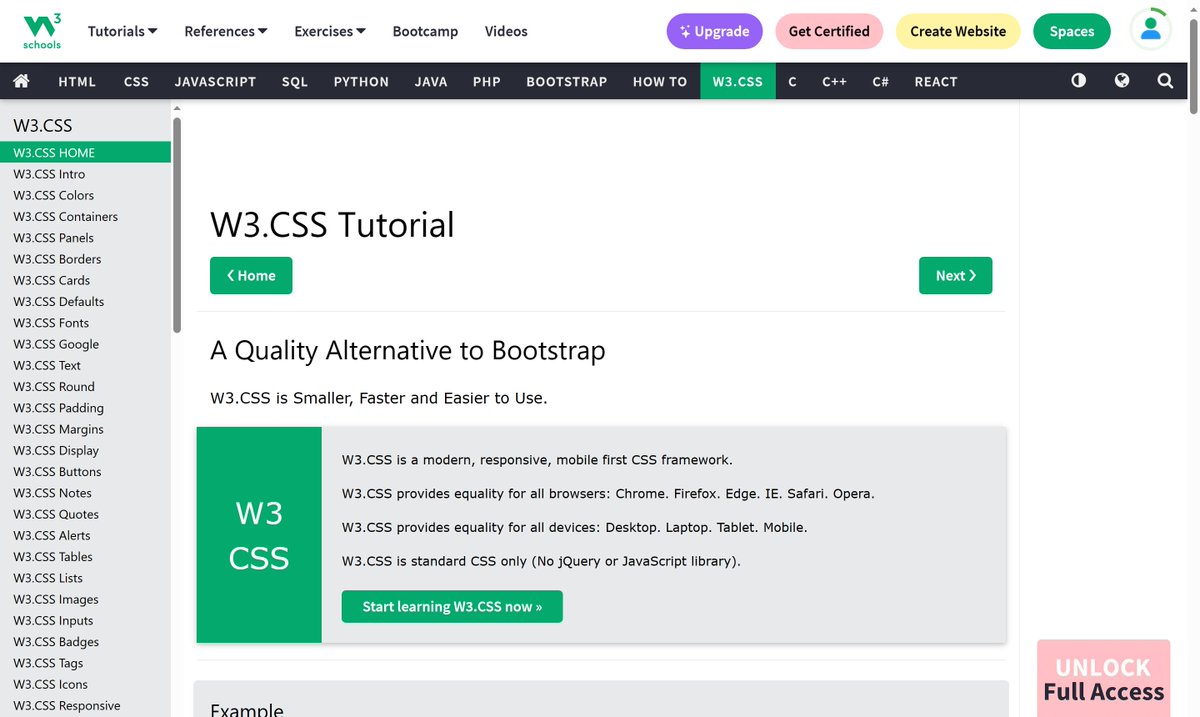Open W3.CSS Panels in sidebar

(85, 238)
